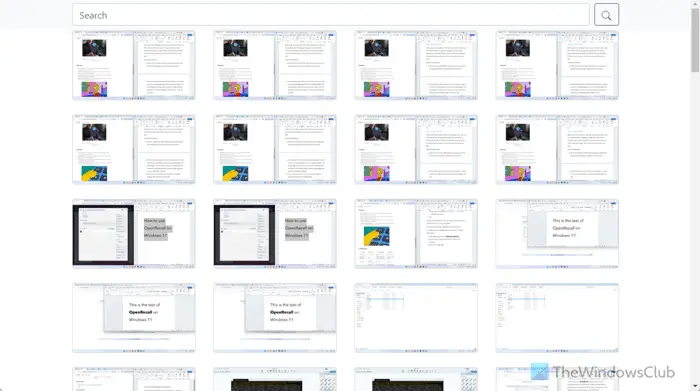
Task: Open the second File Explorer window thumbnail
Action: 557,318
